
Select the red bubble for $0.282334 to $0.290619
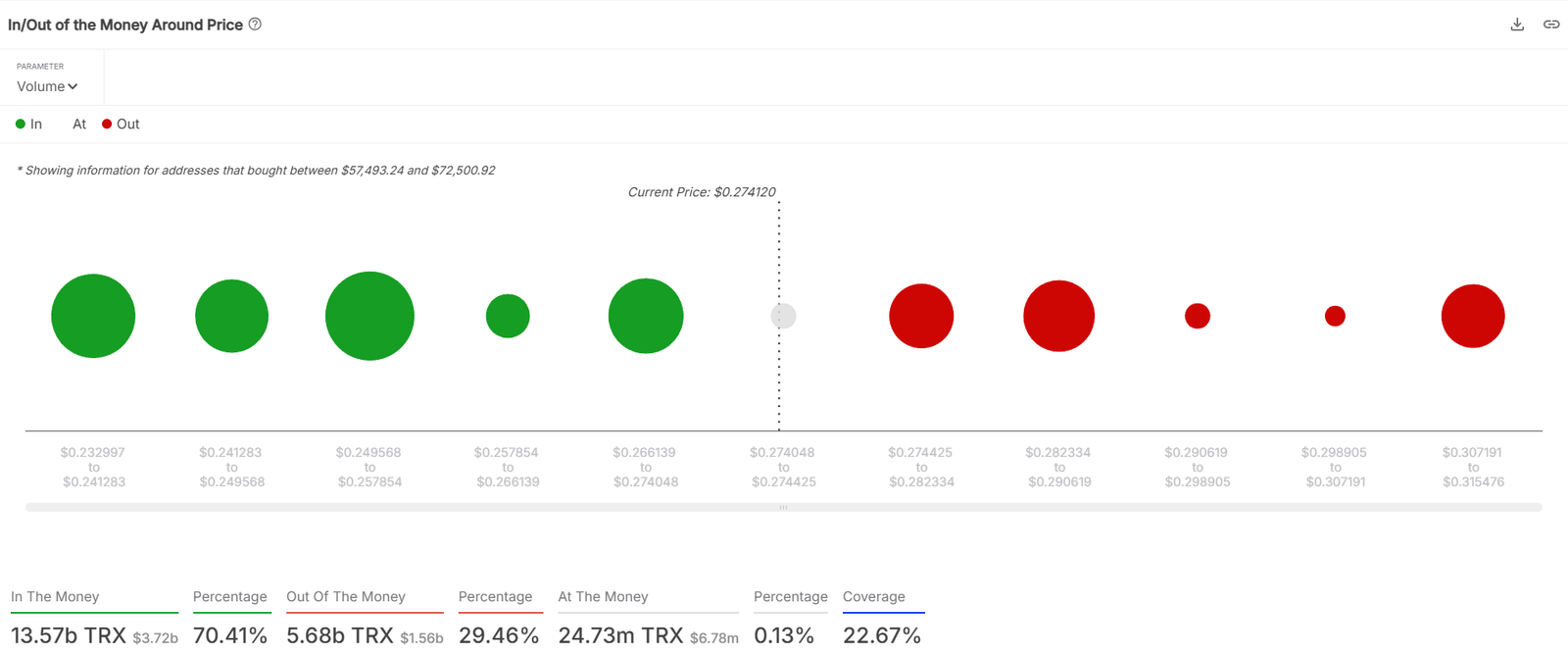(1058, 316)
